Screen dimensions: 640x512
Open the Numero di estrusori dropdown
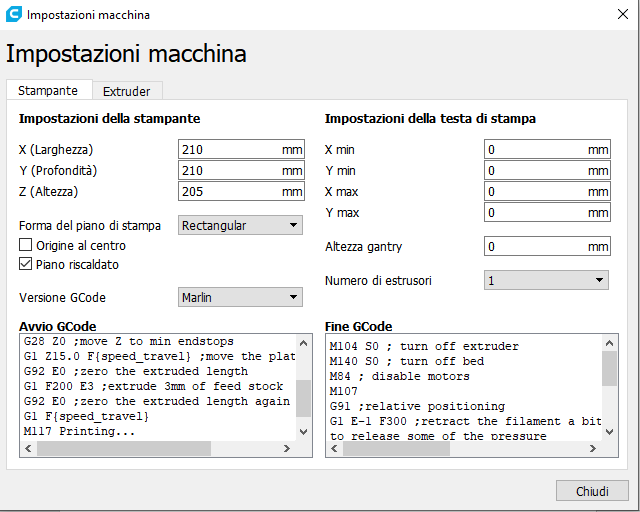(x=546, y=281)
